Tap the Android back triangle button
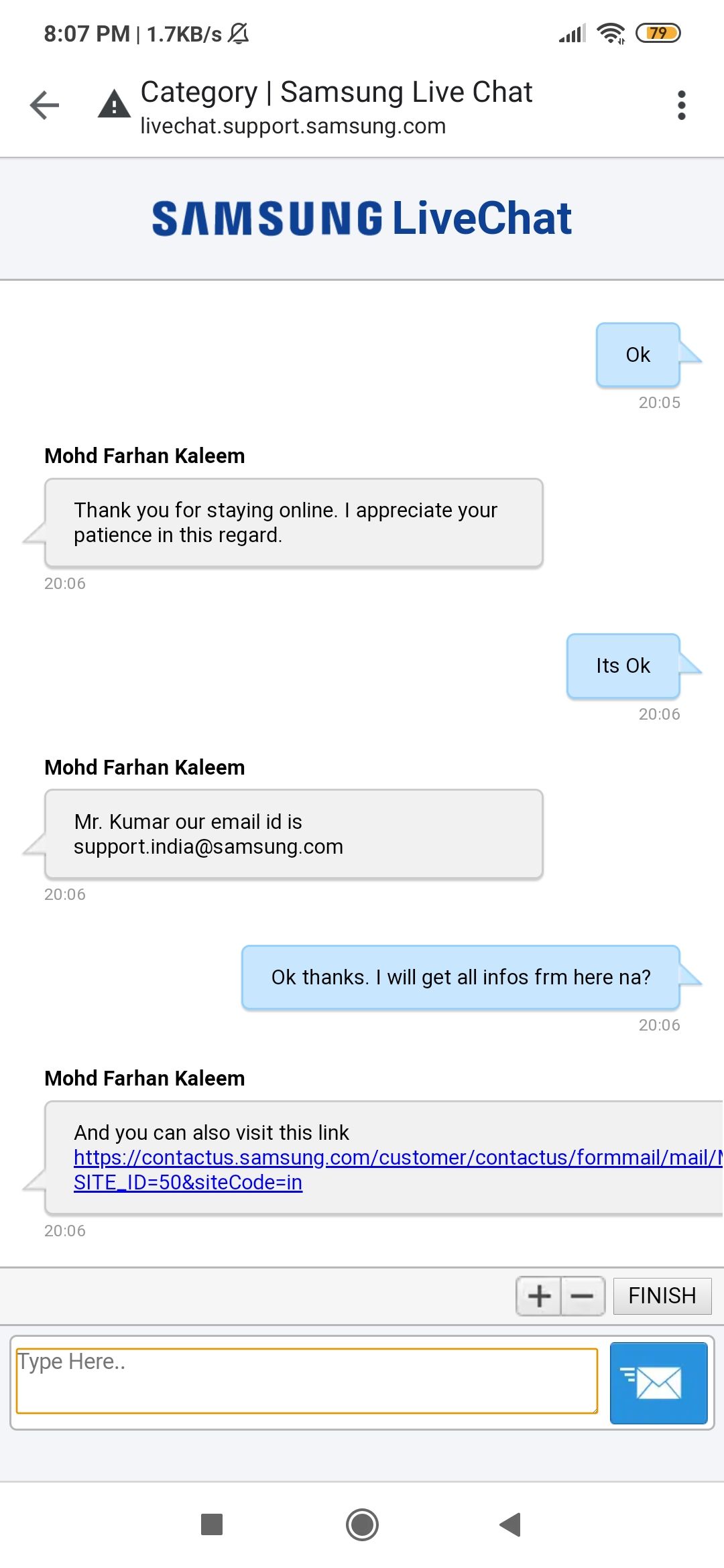The width and height of the screenshot is (724, 1568). point(511,1524)
